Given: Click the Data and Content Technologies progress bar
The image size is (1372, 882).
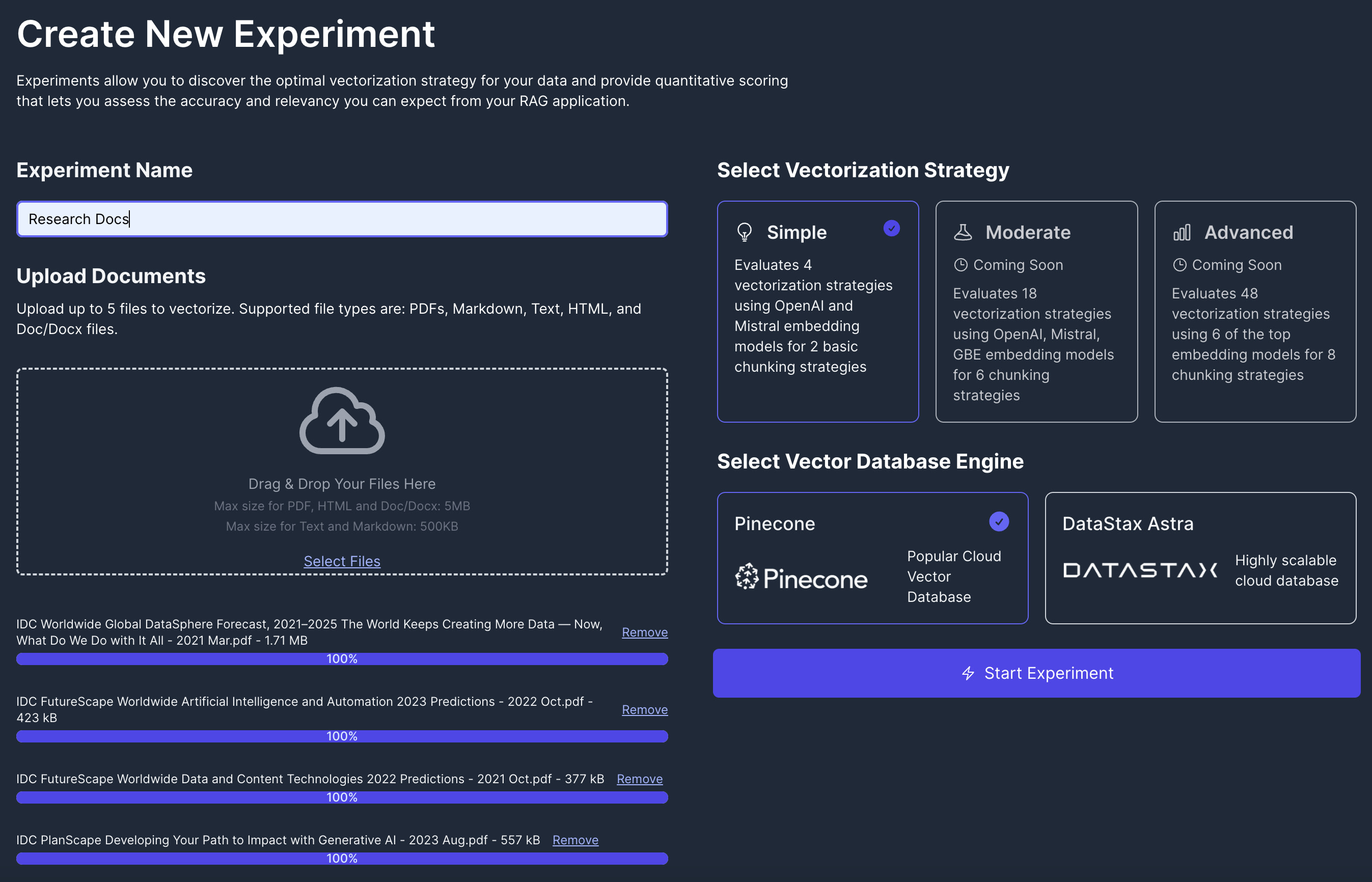Looking at the screenshot, I should tap(342, 797).
